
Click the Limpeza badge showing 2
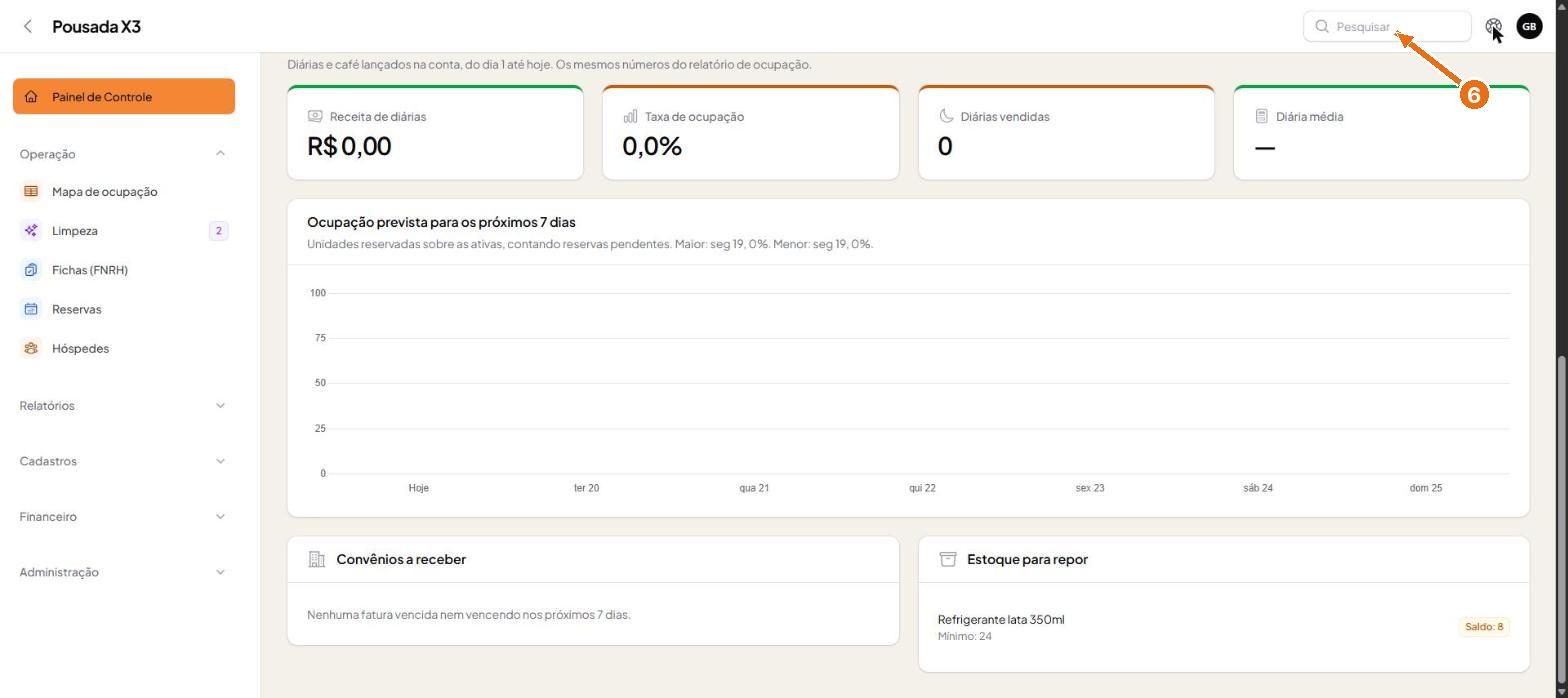[218, 231]
